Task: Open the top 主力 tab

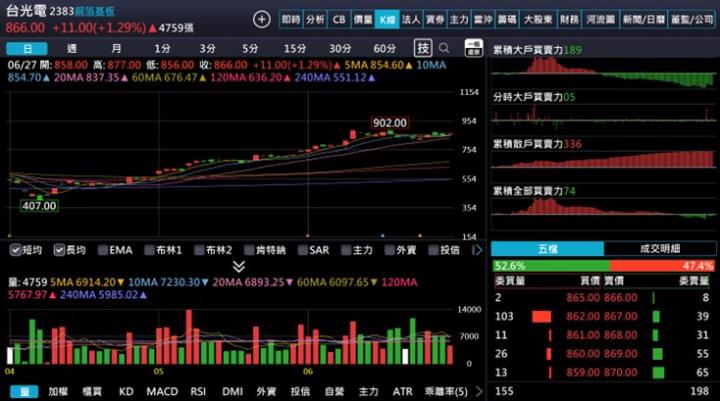Action: click(x=459, y=19)
